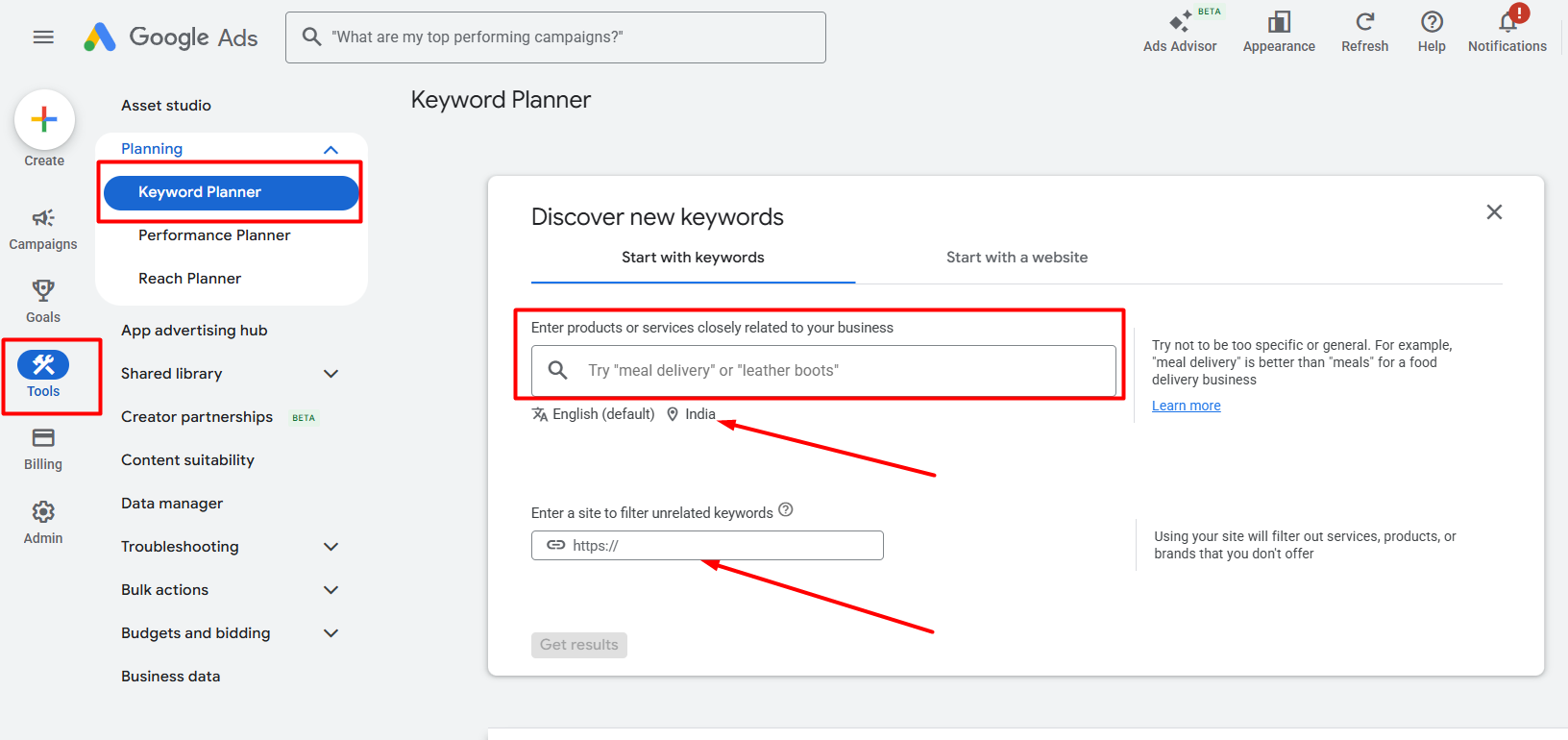Expand Bulk actions section

(331, 590)
